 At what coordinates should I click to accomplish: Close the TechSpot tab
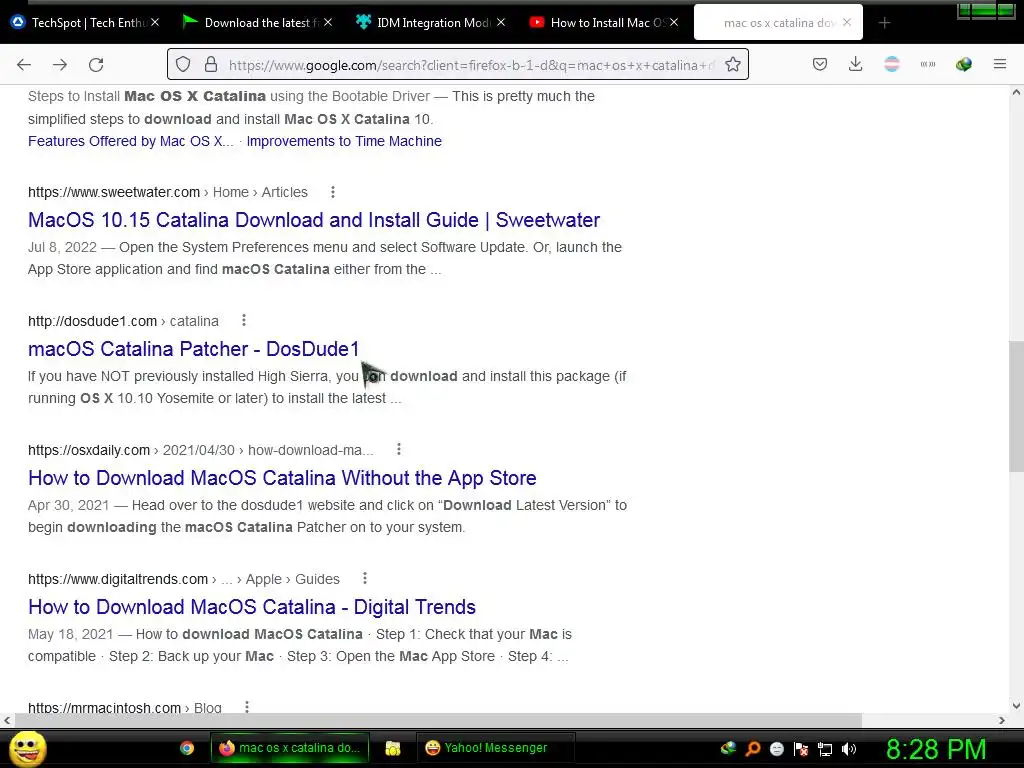[x=155, y=22]
